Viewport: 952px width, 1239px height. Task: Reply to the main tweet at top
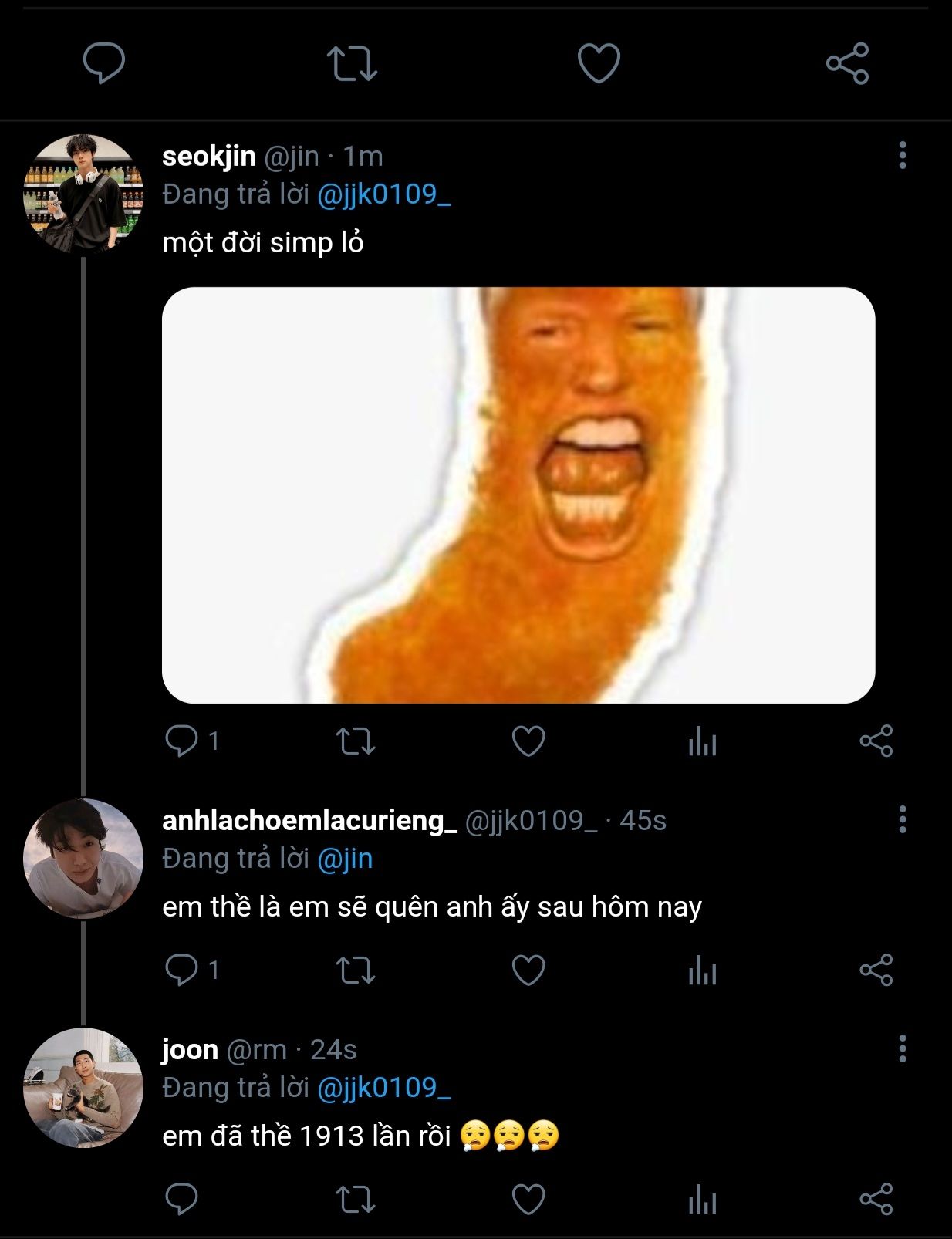pyautogui.click(x=104, y=63)
